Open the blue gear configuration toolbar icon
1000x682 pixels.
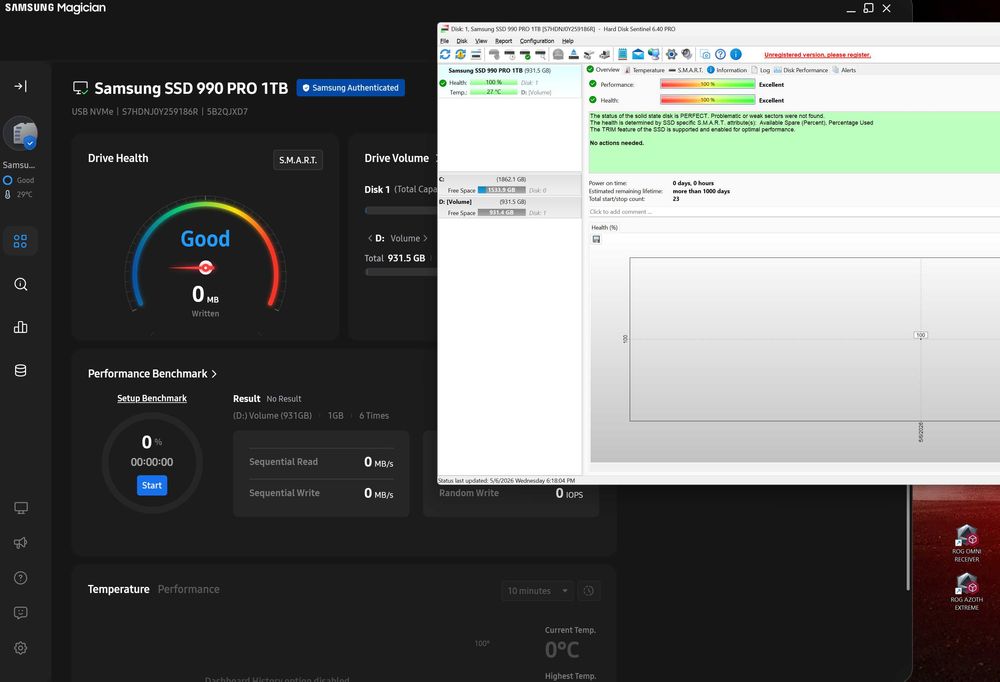coord(671,54)
